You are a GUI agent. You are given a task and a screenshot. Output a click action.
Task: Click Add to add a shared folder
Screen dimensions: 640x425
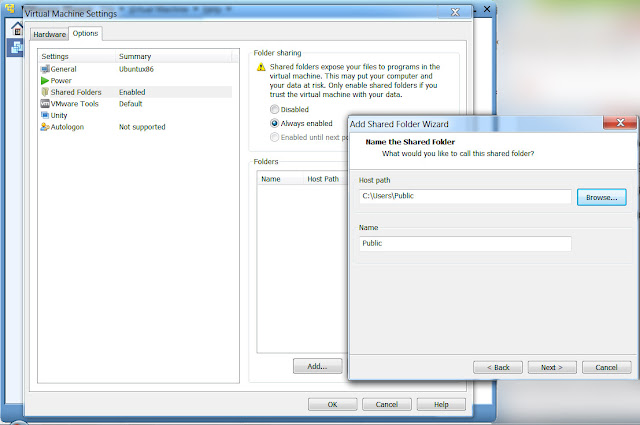pos(318,366)
